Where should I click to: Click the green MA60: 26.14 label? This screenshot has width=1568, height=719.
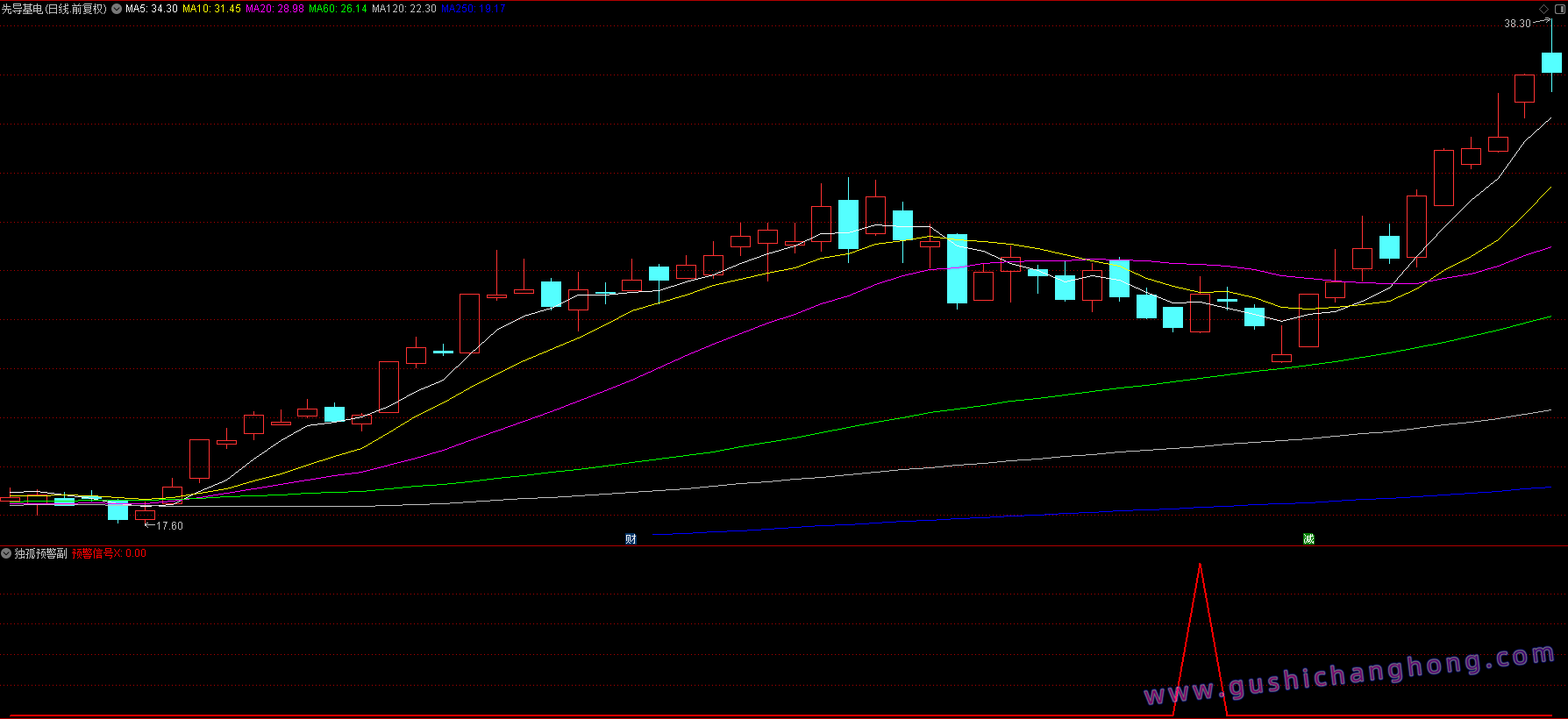(338, 9)
